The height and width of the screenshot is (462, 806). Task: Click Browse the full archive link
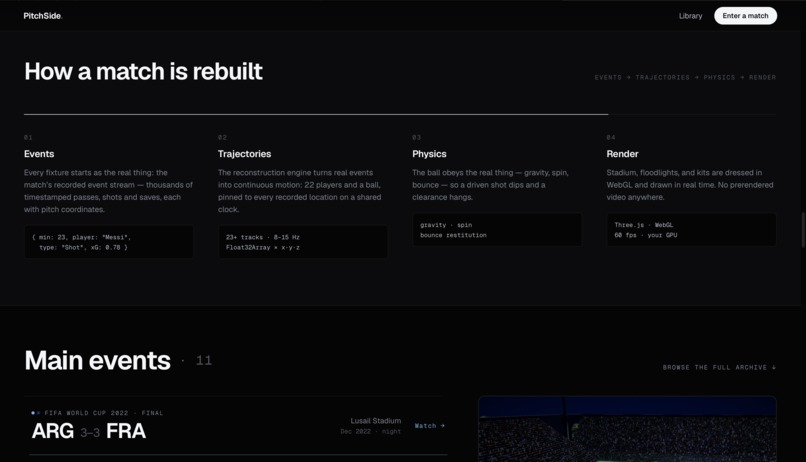tap(719, 367)
